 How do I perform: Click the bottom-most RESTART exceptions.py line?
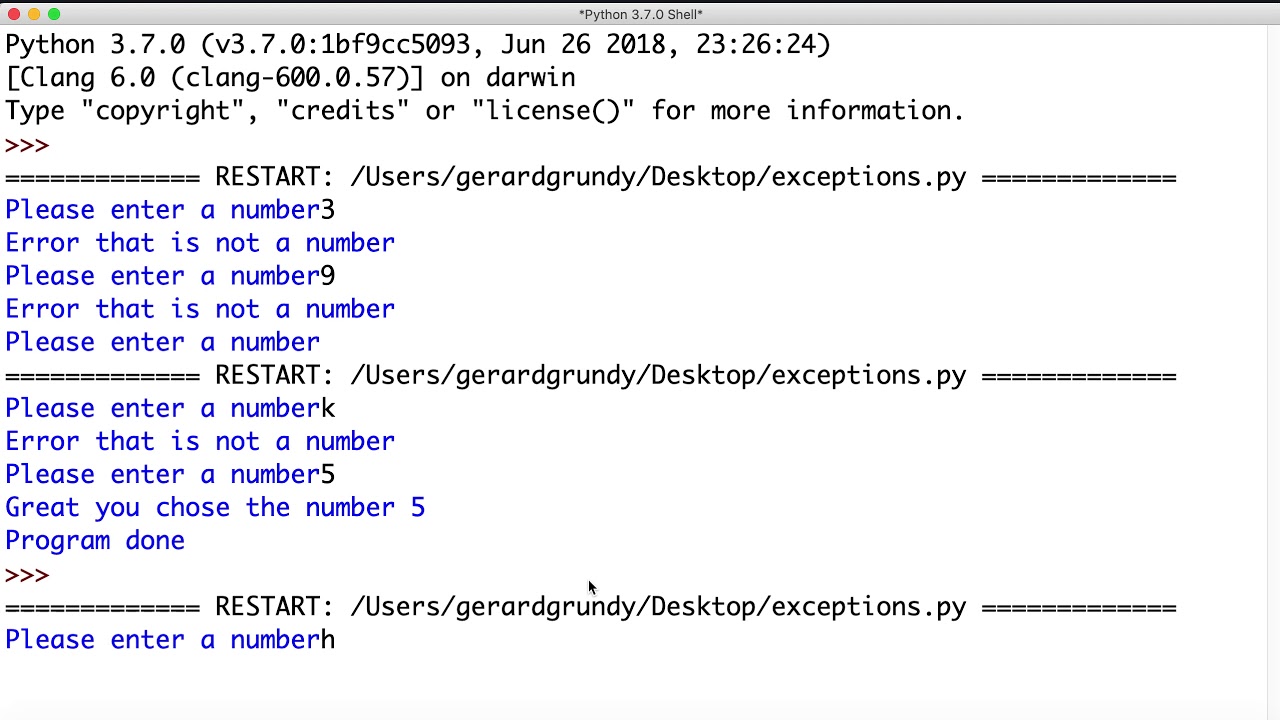pyautogui.click(x=590, y=607)
